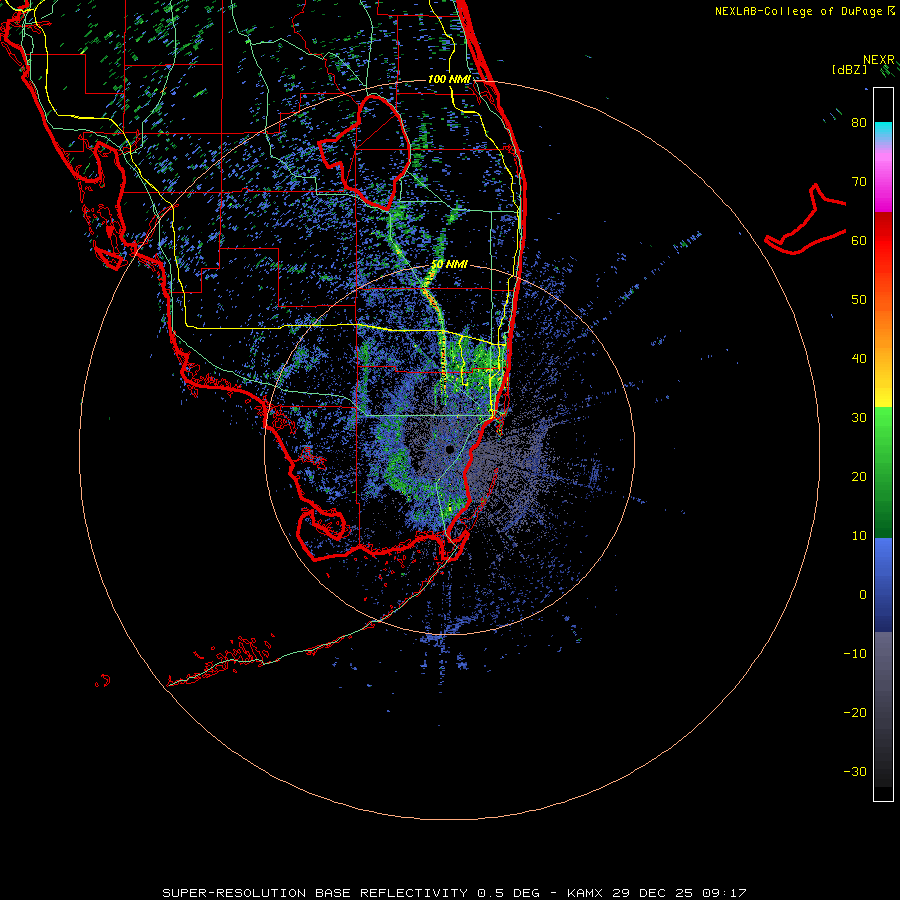900x900 pixels.
Task: Click the 40 value on color scale
Action: coord(859,359)
